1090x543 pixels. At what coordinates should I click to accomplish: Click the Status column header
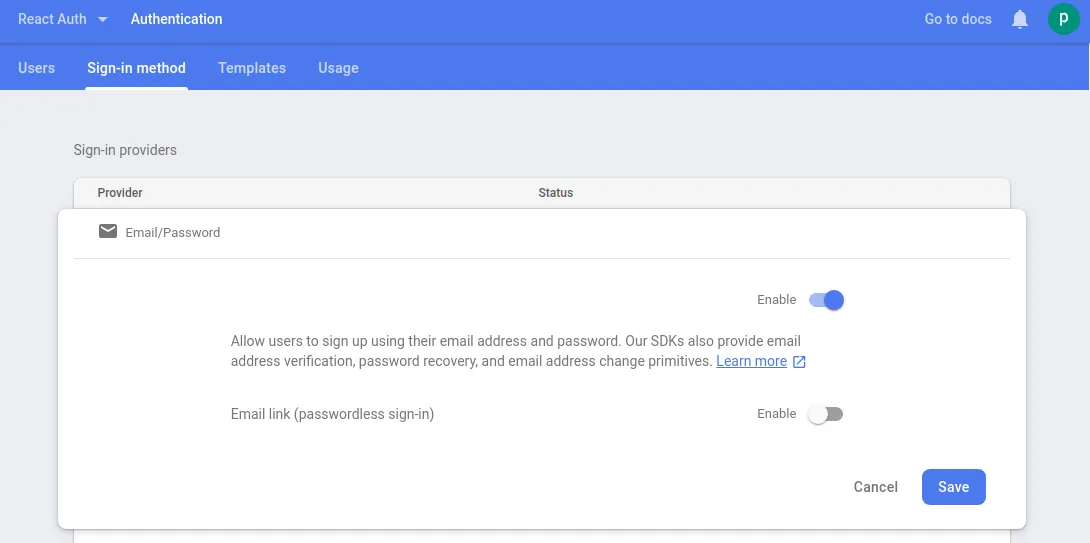(555, 193)
